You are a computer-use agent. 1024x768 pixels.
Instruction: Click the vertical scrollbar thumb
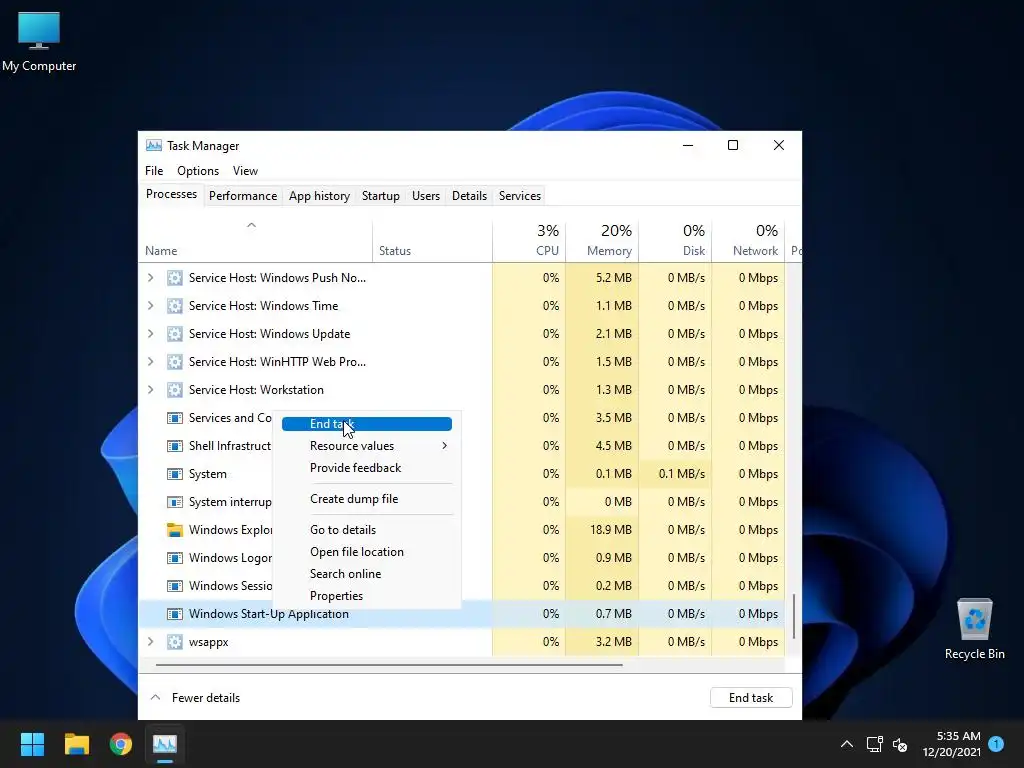pyautogui.click(x=794, y=616)
